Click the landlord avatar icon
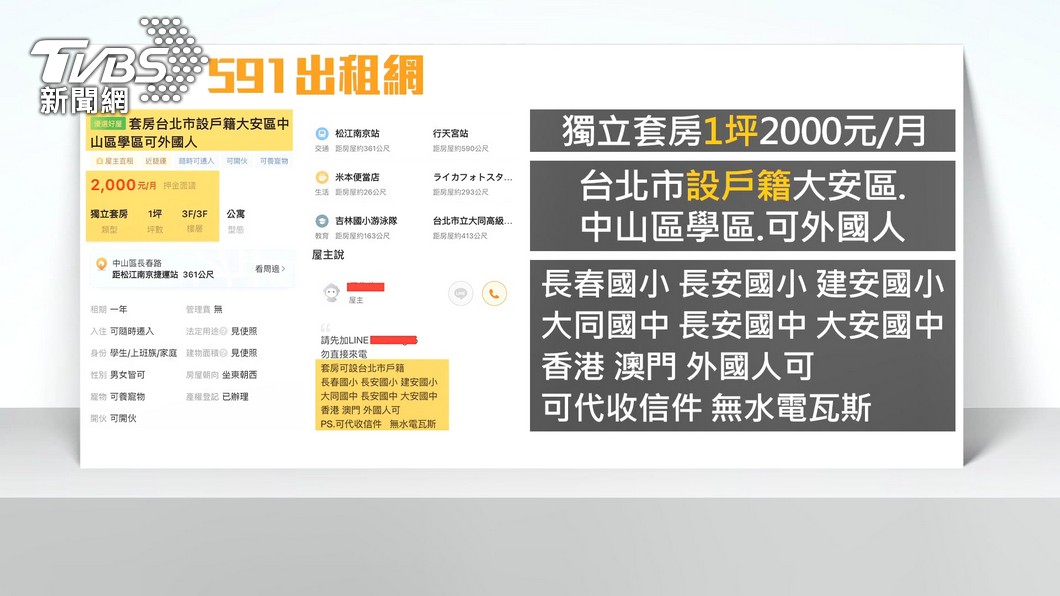The image size is (1060, 596). click(x=331, y=293)
